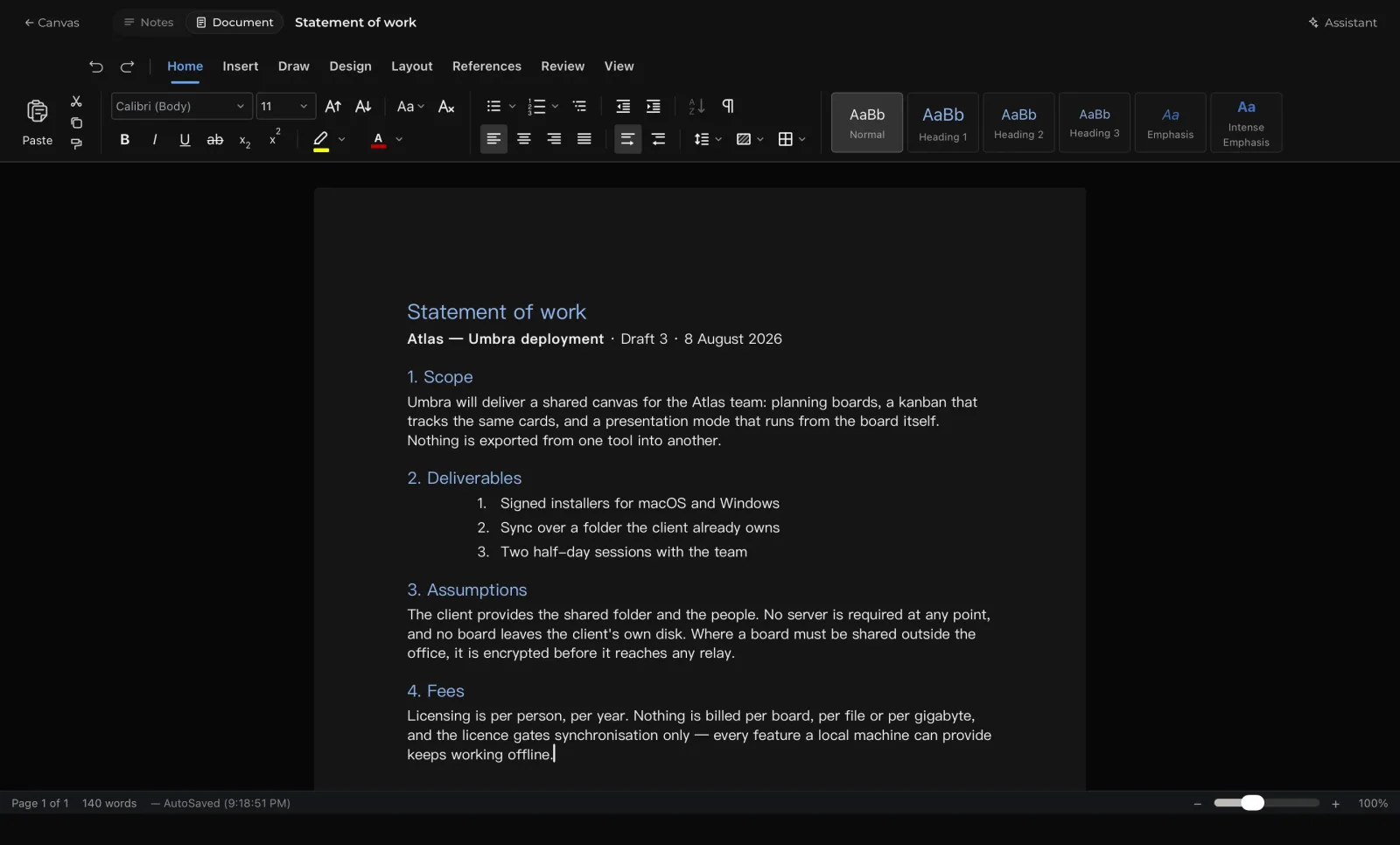Toggle Italic formatting
This screenshot has height=845, width=1400.
tap(155, 139)
